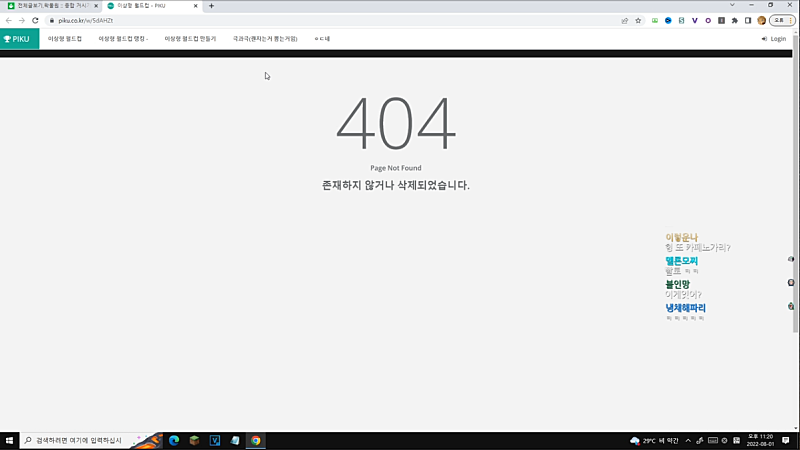Open the V app on taskbar
The height and width of the screenshot is (450, 800).
point(215,440)
